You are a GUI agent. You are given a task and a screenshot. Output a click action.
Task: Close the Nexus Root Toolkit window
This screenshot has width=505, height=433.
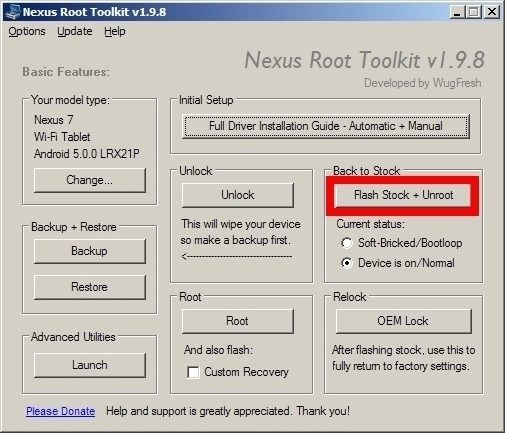click(492, 12)
